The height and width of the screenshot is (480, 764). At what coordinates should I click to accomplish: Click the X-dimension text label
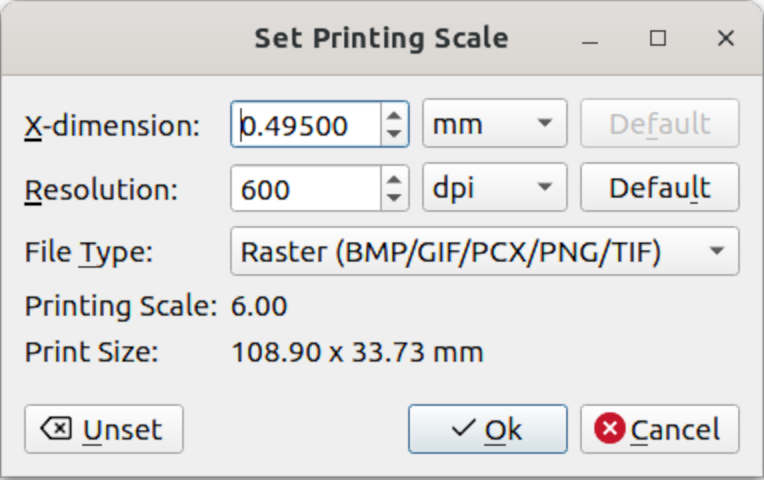pyautogui.click(x=112, y=125)
